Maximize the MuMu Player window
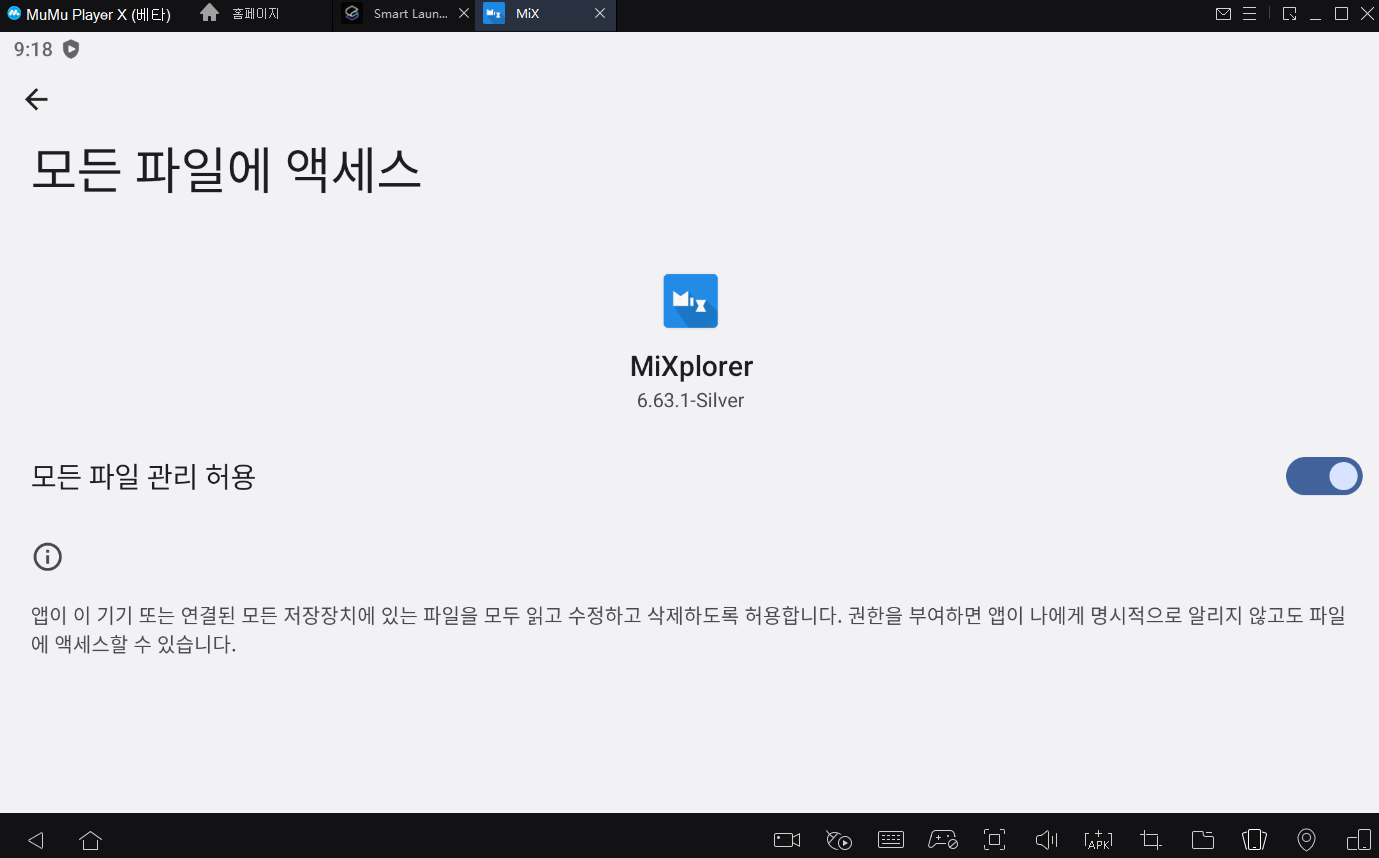Viewport: 1379px width, 858px height. click(1342, 14)
